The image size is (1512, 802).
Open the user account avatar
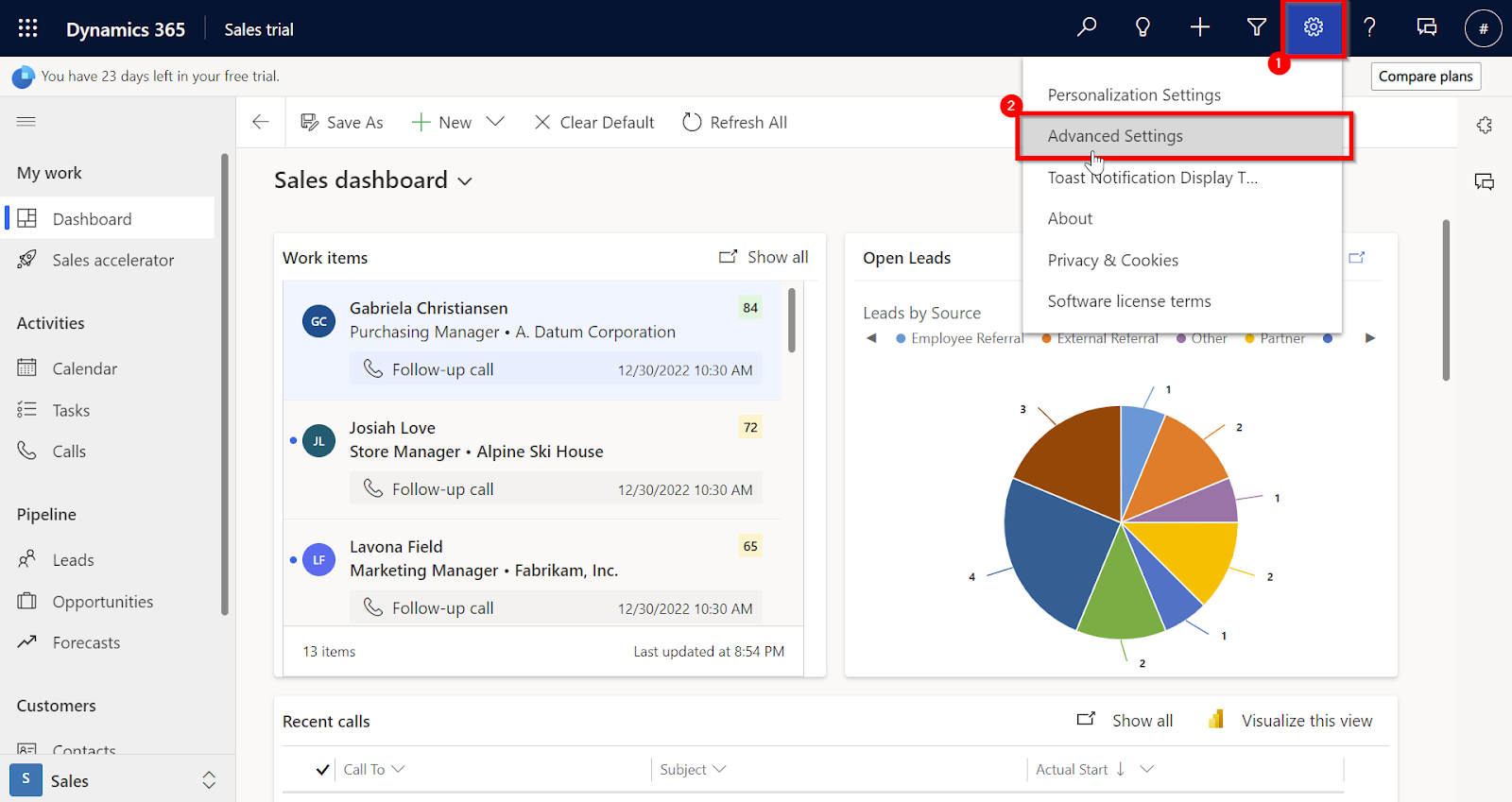pos(1483,28)
